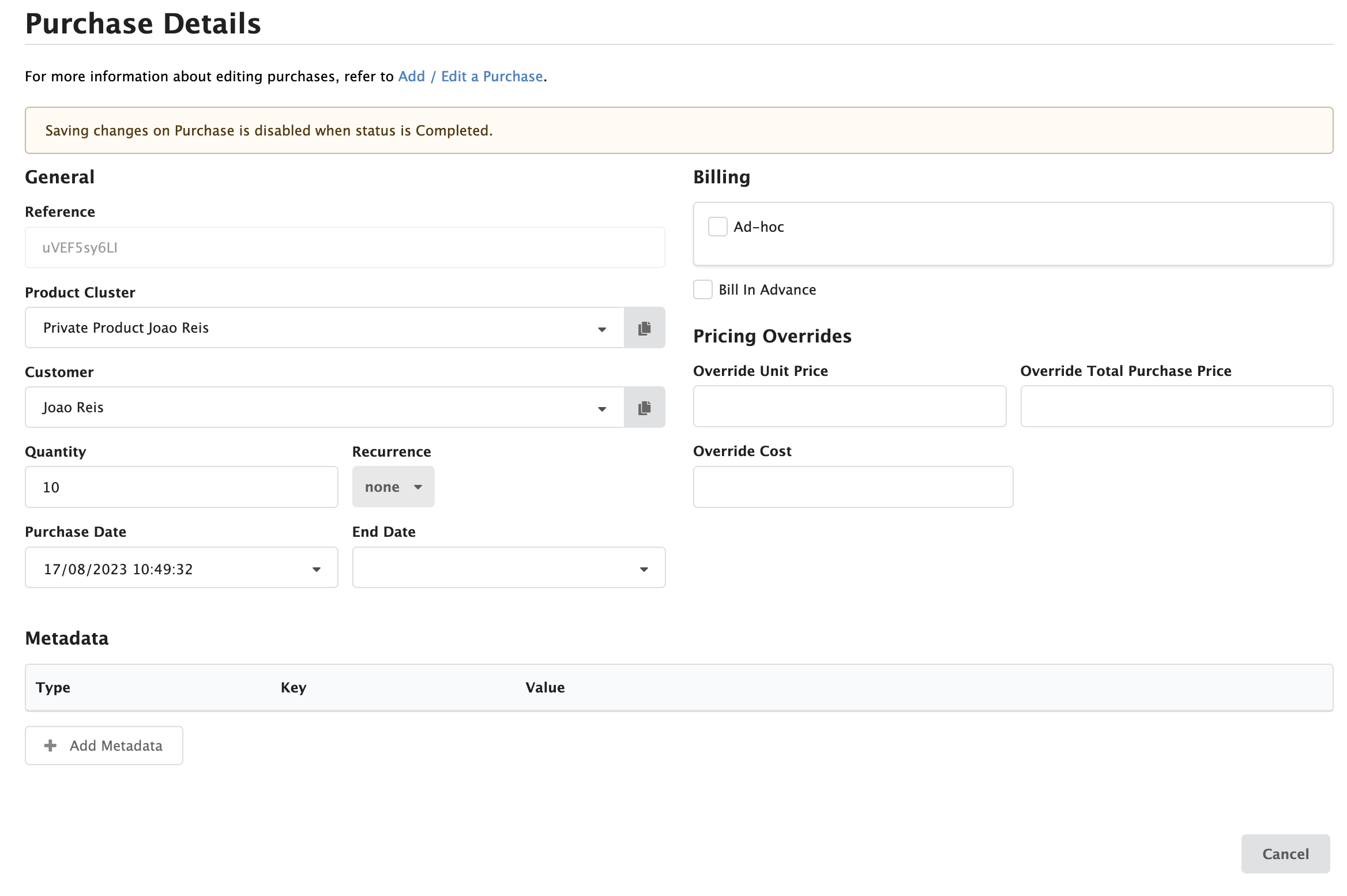Select the Override Total Purchase Price field
The width and height of the screenshot is (1347, 896).
point(1176,406)
